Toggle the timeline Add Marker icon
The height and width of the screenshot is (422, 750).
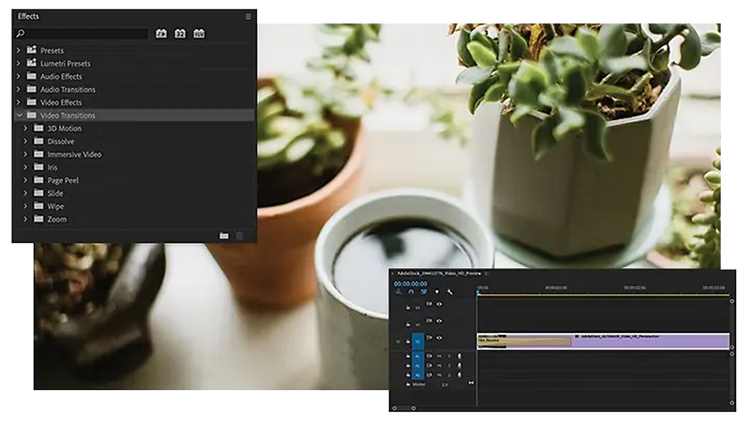437,292
